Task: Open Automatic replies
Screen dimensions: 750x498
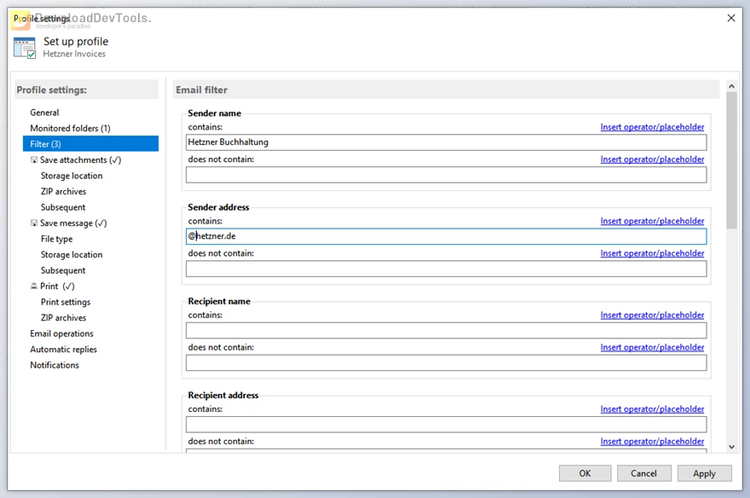Action: [63, 349]
